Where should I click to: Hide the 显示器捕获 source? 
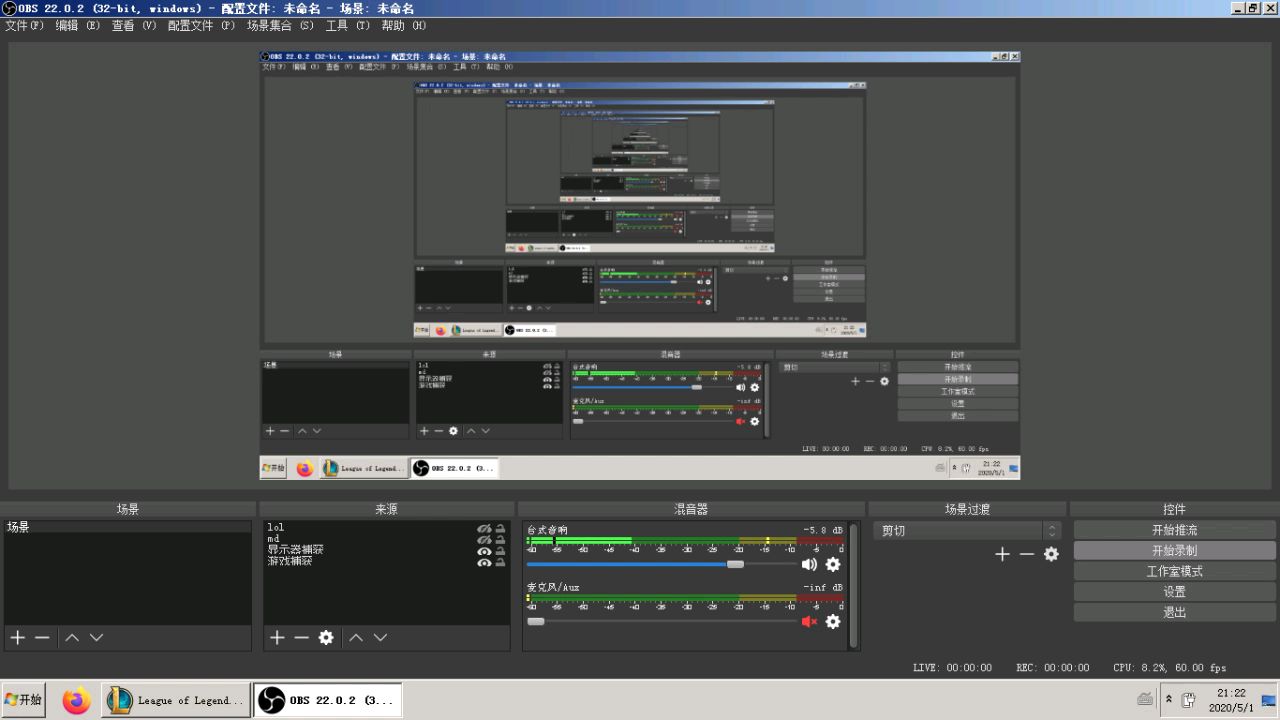[484, 551]
